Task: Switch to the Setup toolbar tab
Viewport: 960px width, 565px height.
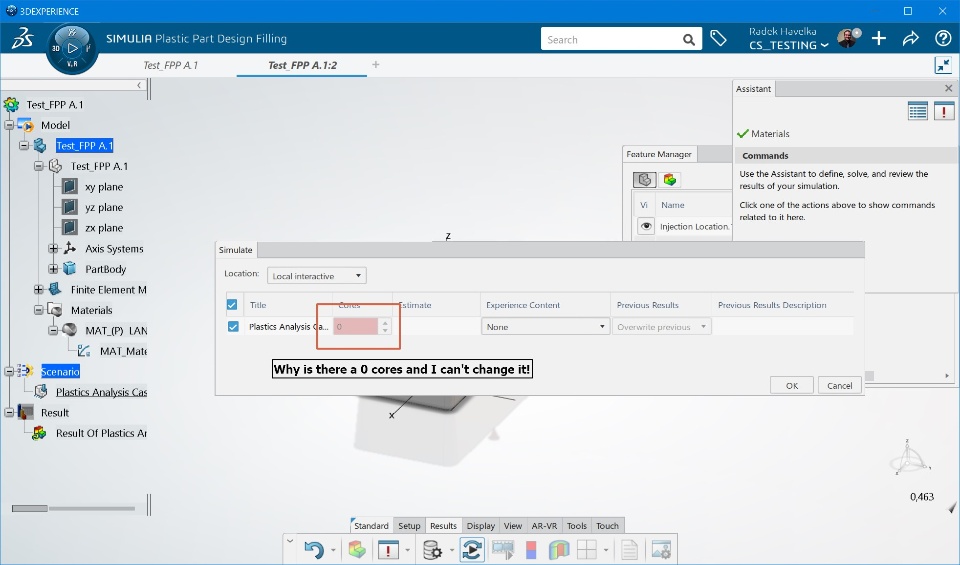Action: 409,526
